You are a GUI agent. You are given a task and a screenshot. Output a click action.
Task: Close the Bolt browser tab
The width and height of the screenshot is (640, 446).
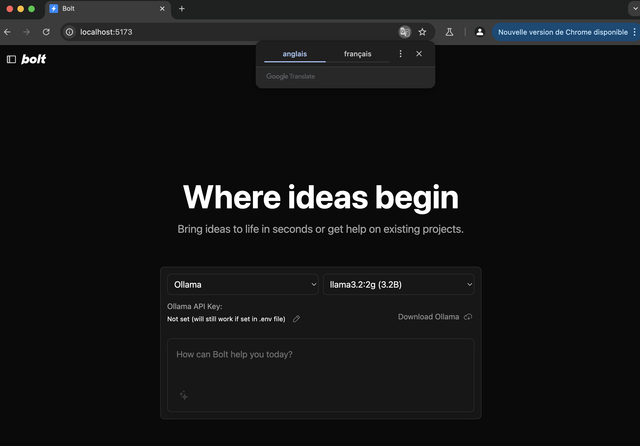click(x=162, y=9)
